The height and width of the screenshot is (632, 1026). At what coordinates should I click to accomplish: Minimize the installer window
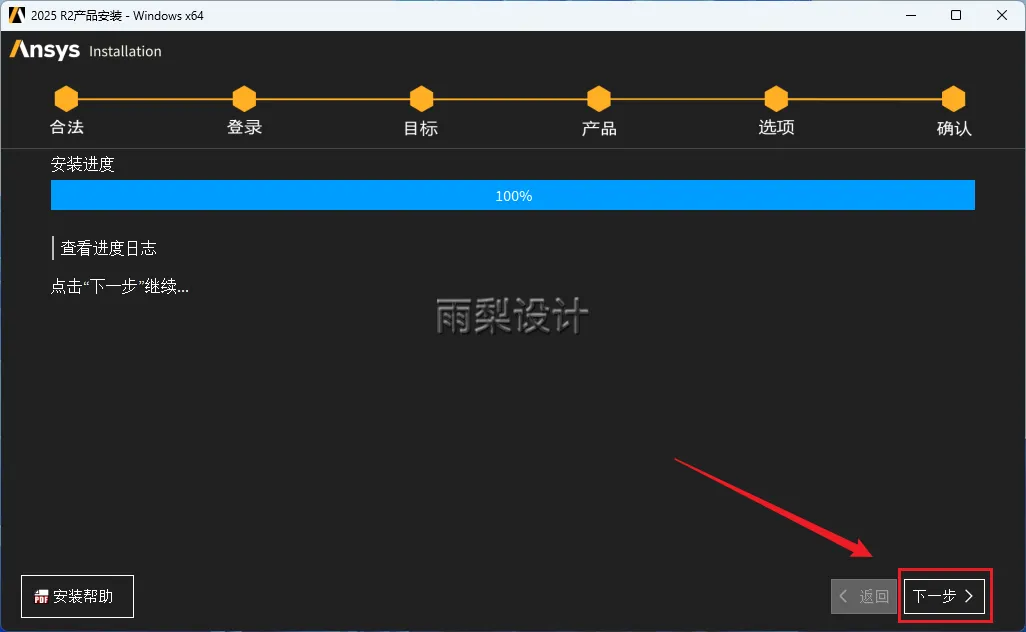pyautogui.click(x=910, y=15)
